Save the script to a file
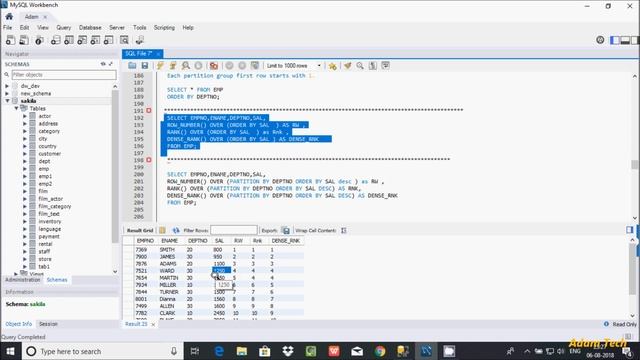640x360 pixels. 144,66
